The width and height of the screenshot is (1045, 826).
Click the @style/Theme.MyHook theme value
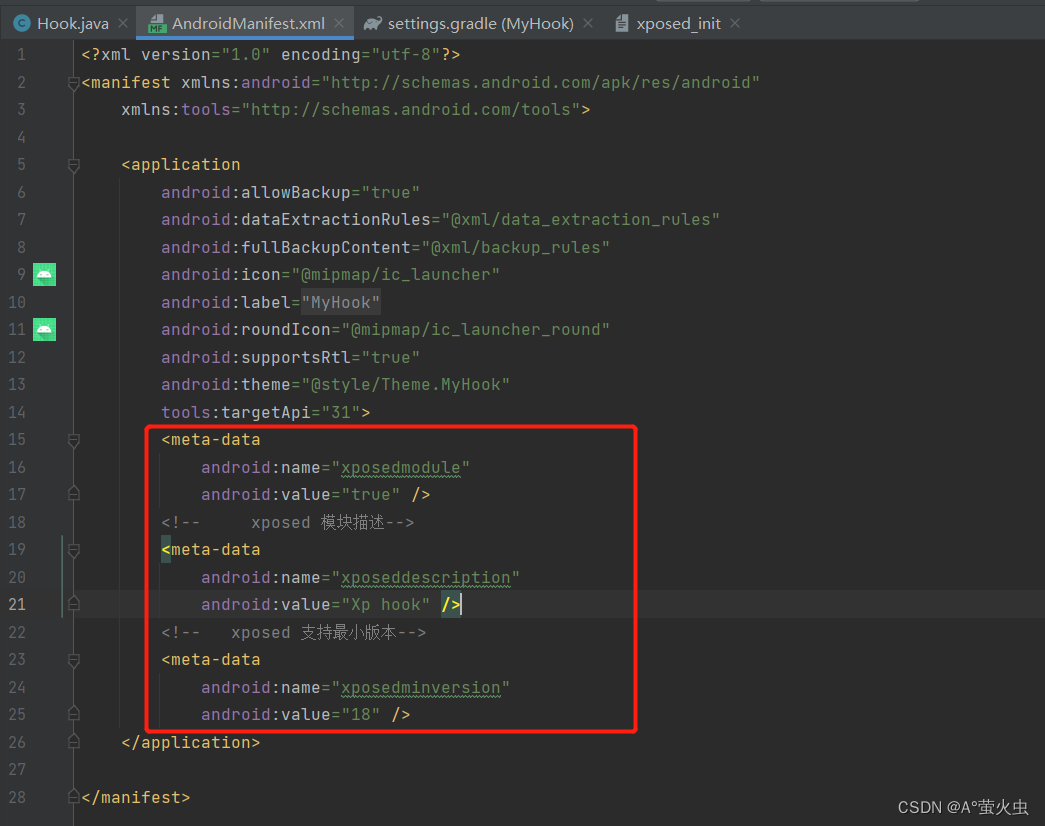pyautogui.click(x=406, y=385)
